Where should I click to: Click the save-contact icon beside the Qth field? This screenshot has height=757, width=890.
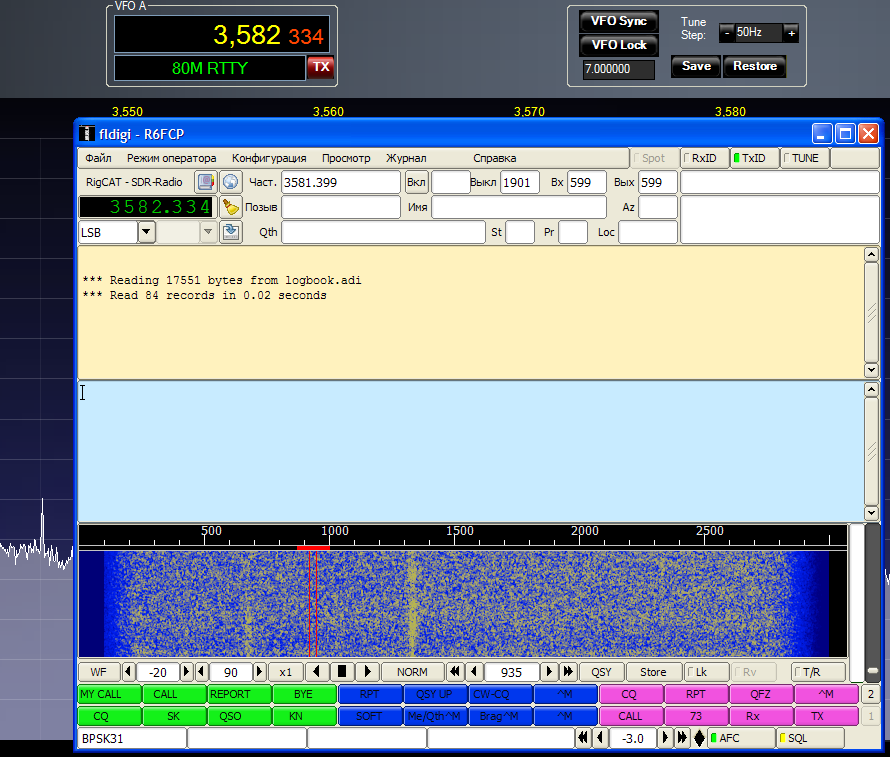point(231,232)
